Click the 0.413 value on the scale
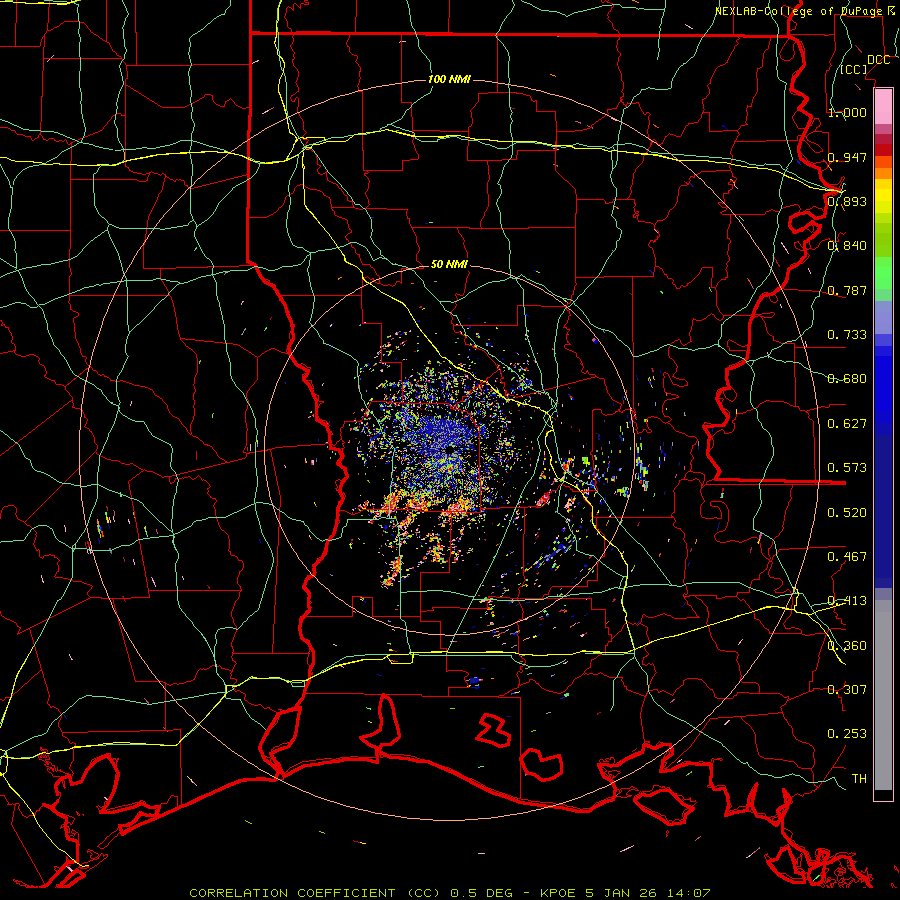This screenshot has height=900, width=900. click(x=847, y=601)
